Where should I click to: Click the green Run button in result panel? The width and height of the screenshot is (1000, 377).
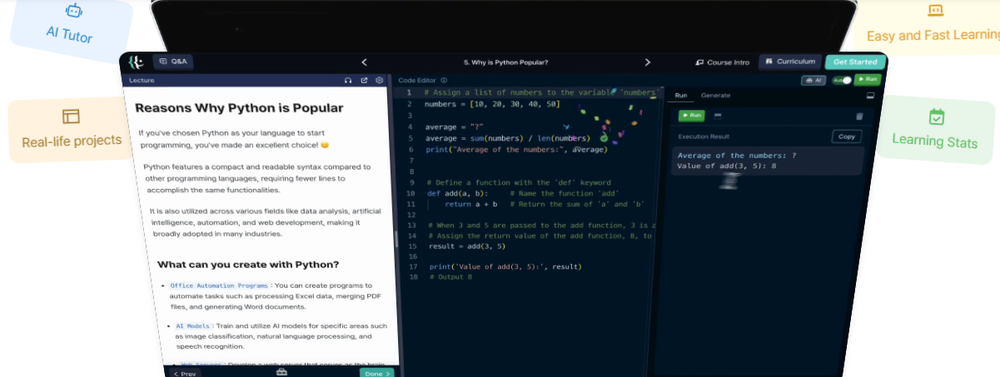[691, 115]
